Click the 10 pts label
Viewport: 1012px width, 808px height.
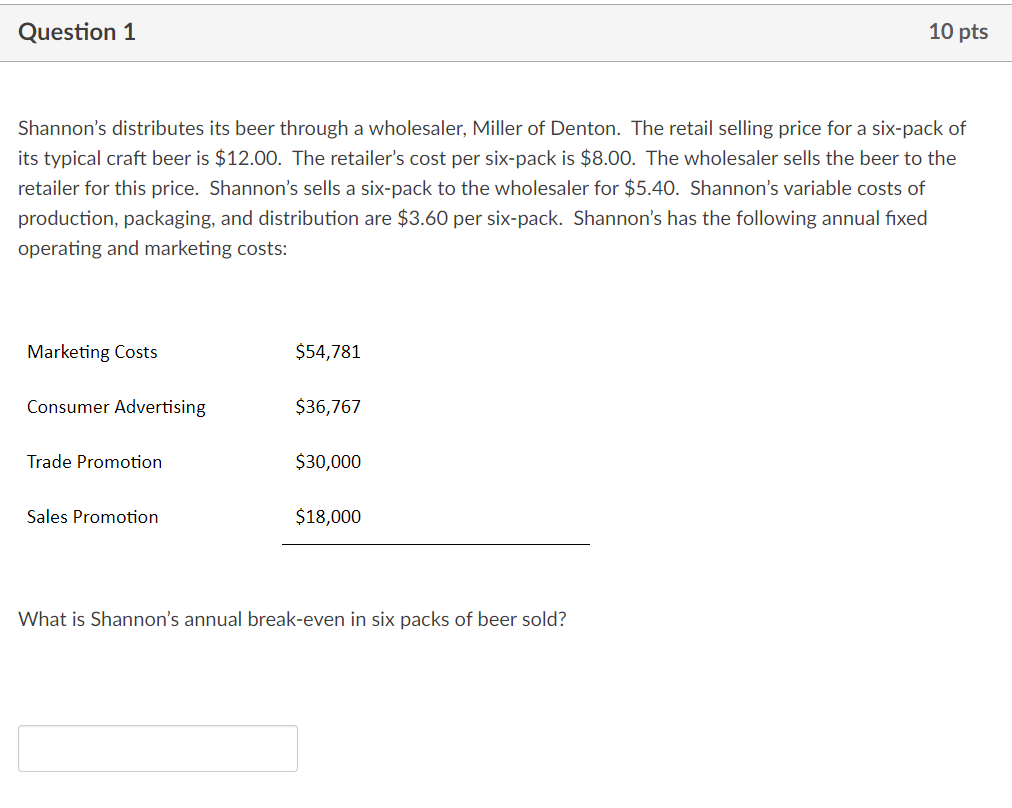pyautogui.click(x=957, y=32)
